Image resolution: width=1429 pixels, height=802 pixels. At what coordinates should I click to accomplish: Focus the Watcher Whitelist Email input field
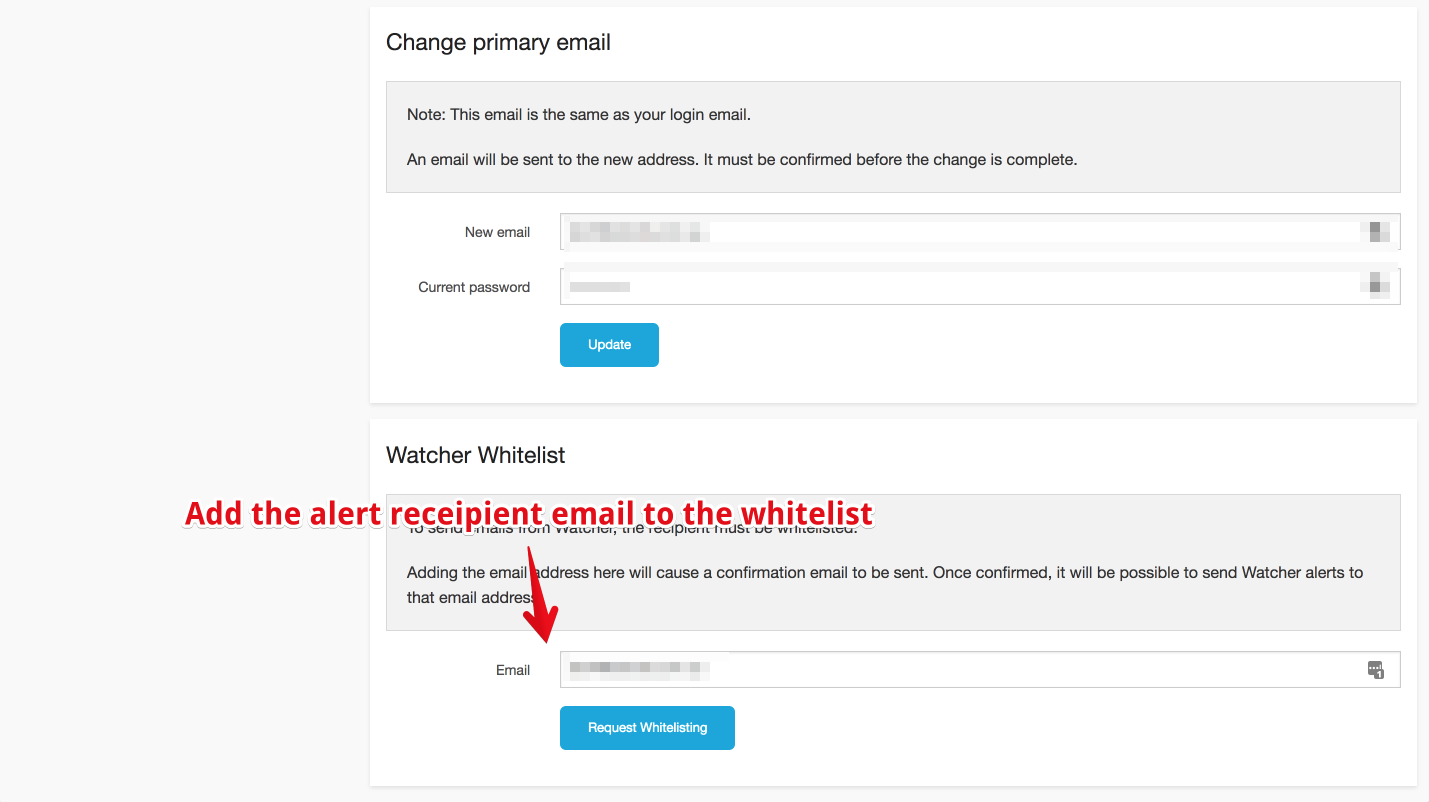980,670
